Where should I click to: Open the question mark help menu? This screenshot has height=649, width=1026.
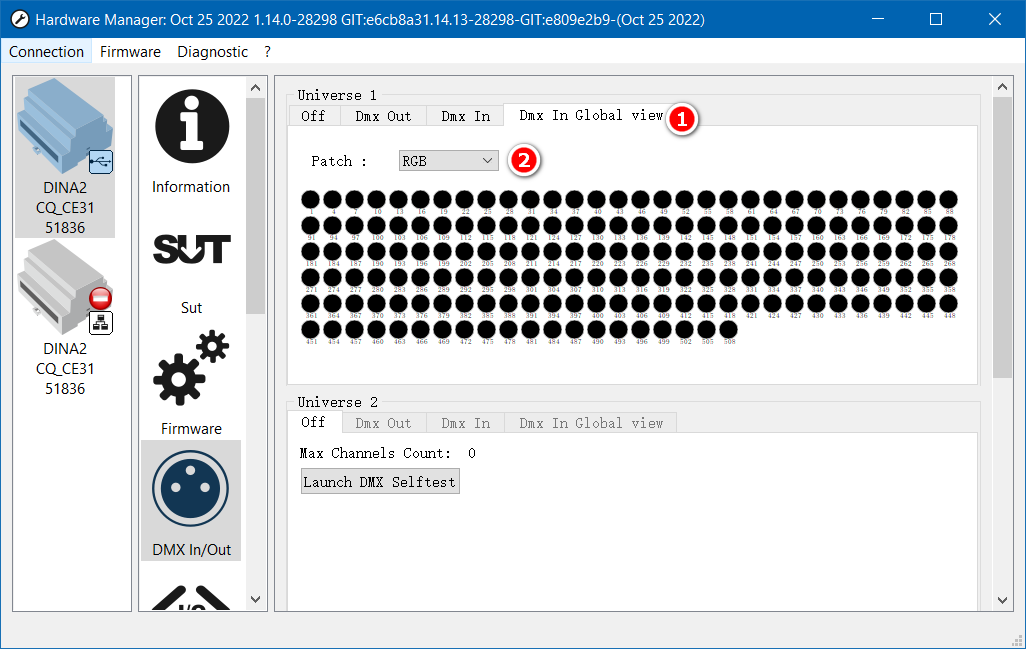click(x=267, y=52)
